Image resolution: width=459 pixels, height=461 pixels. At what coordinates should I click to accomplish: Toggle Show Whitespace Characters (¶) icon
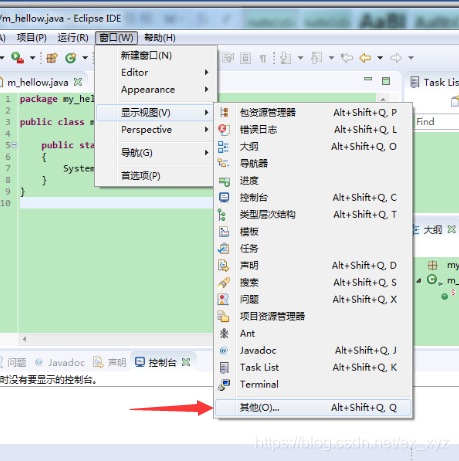[263, 59]
